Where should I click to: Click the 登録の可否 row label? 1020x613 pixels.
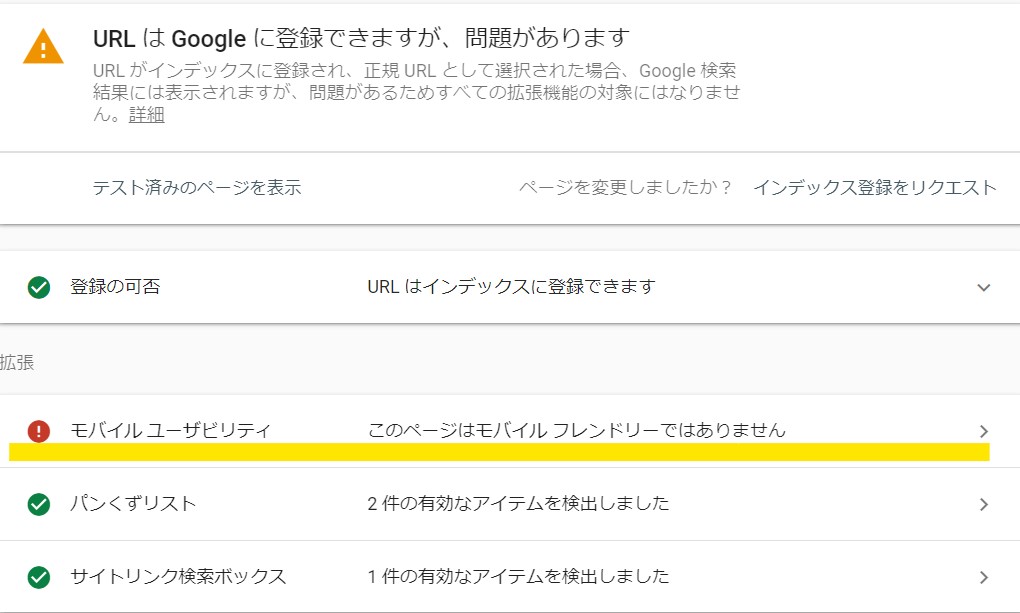(x=115, y=286)
